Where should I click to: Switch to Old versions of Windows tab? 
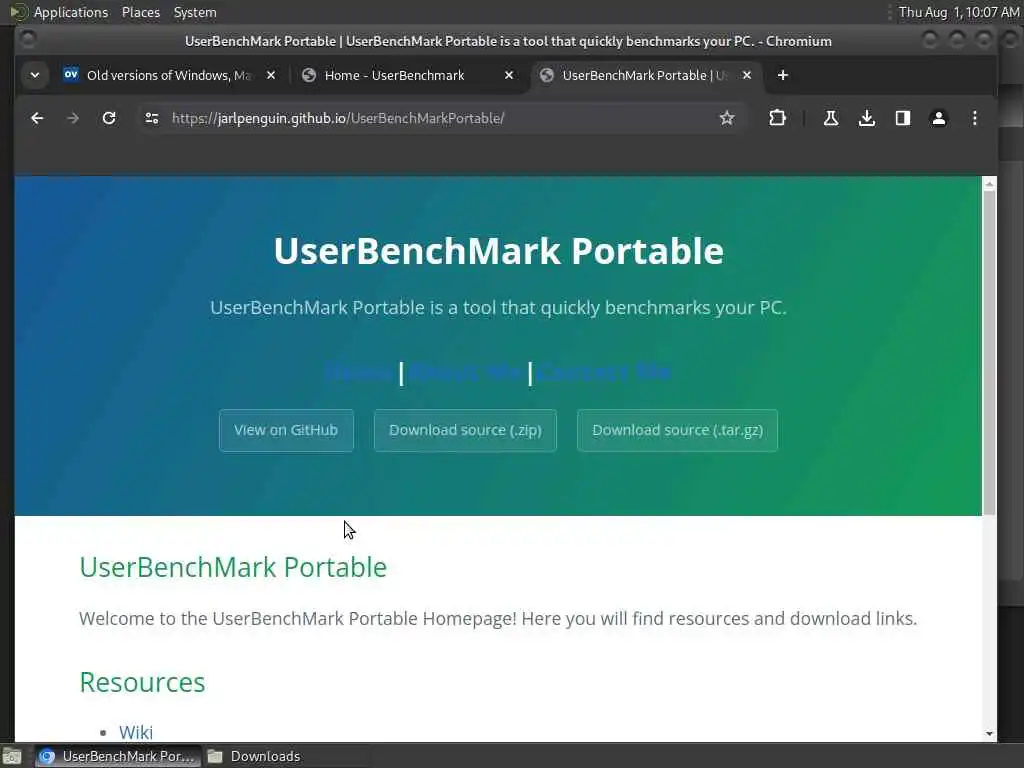pyautogui.click(x=170, y=75)
